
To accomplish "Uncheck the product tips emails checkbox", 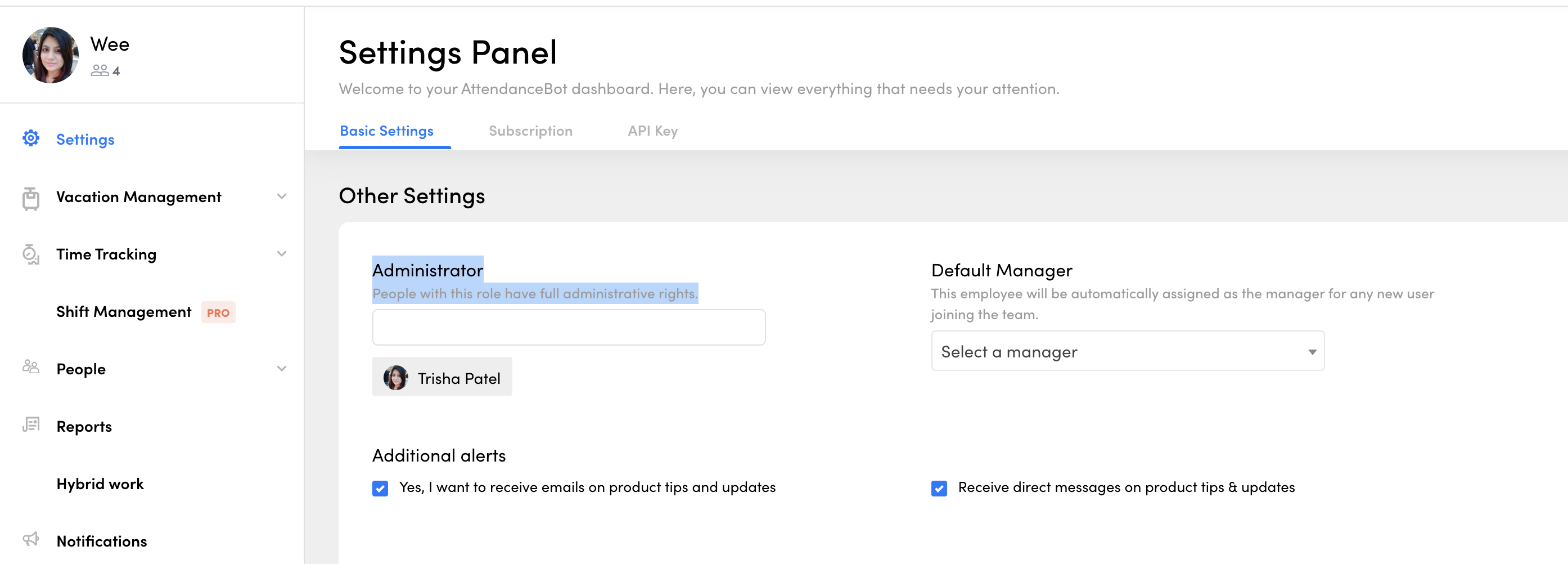I will click(x=380, y=489).
